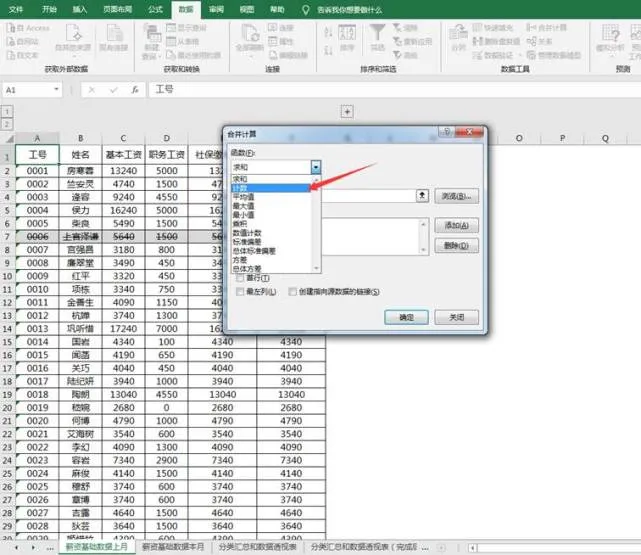
Task: Switch to 审阅 (Review) ribbon tab
Action: [x=217, y=9]
